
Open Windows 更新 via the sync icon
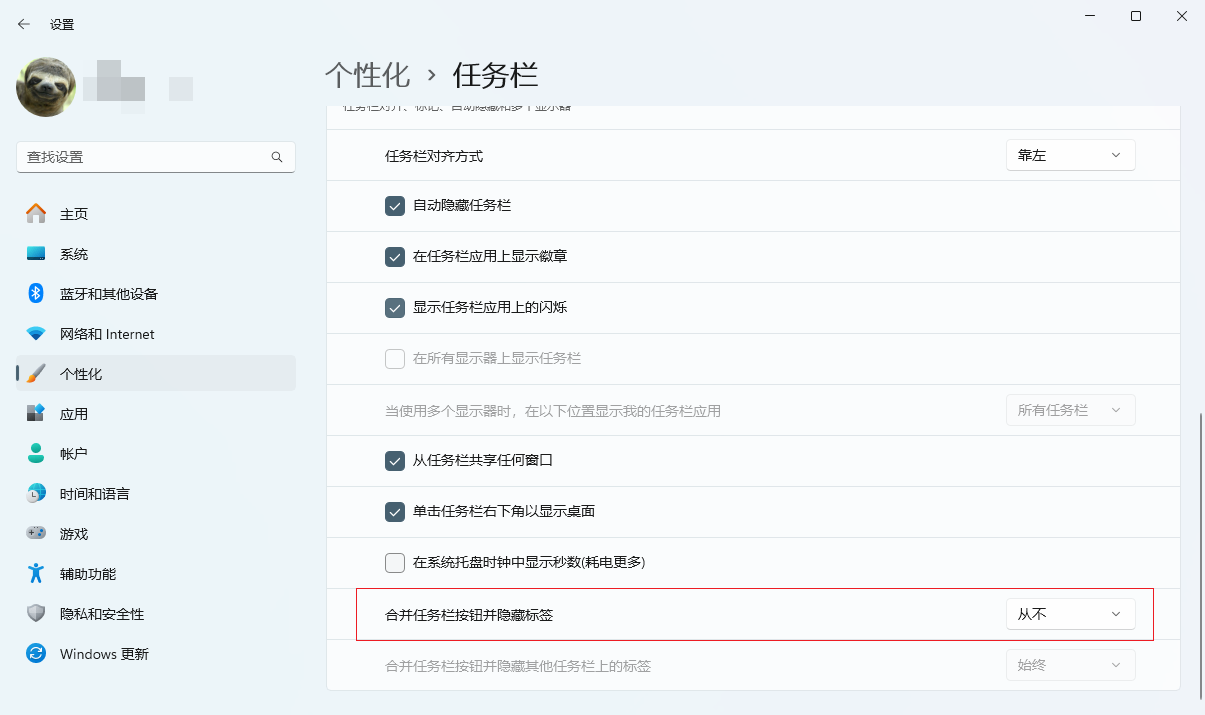click(37, 654)
